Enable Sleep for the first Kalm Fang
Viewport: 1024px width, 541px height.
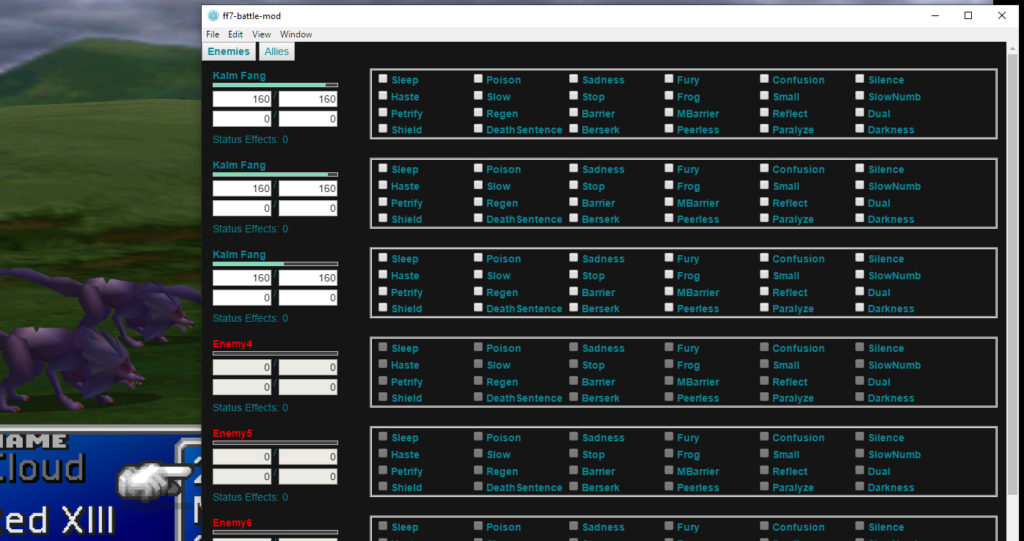tap(383, 79)
